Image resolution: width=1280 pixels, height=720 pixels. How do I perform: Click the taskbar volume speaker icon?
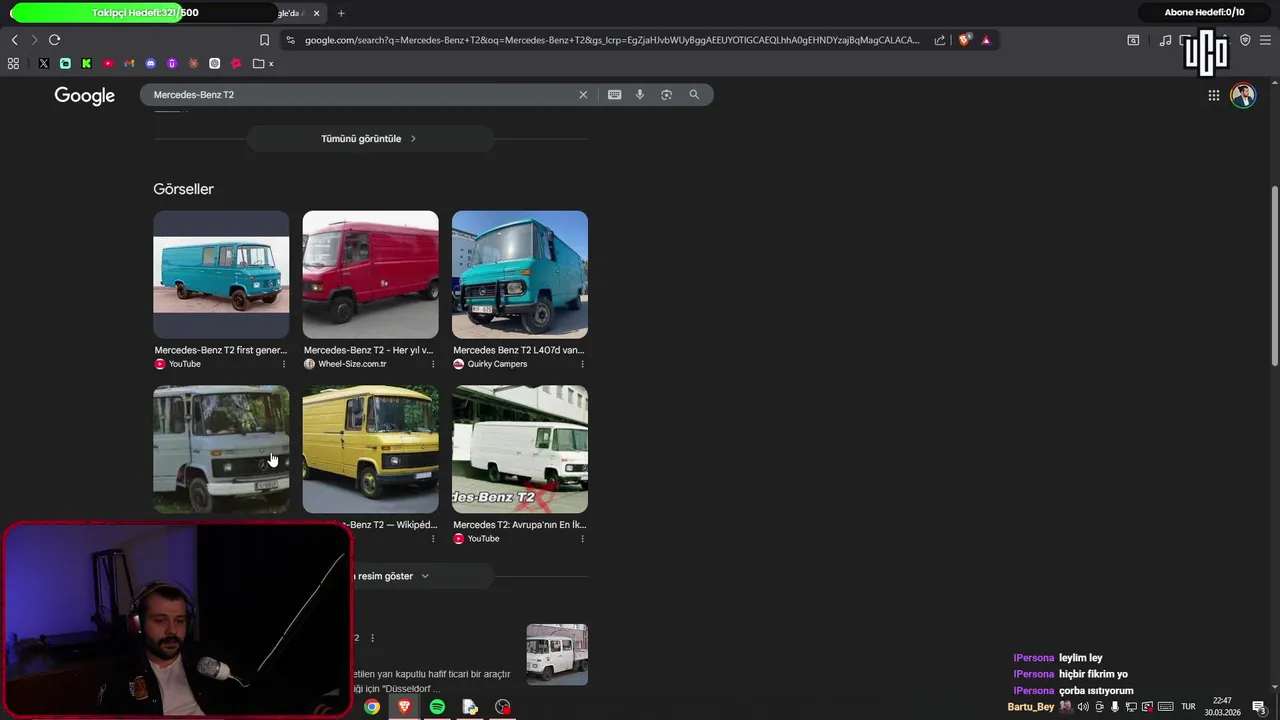click(1082, 707)
